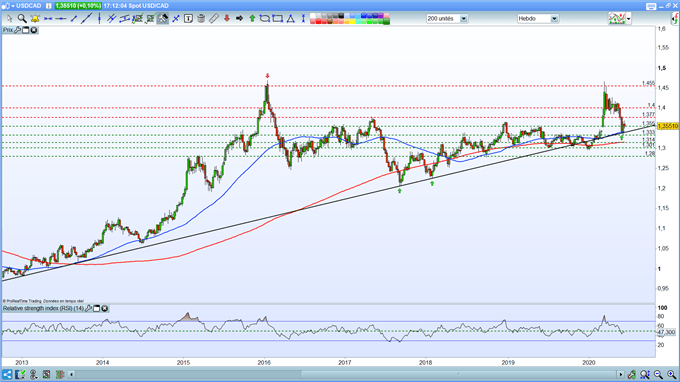Click the bottom-right green tools icon
680x382 pixels.
tap(631, 374)
